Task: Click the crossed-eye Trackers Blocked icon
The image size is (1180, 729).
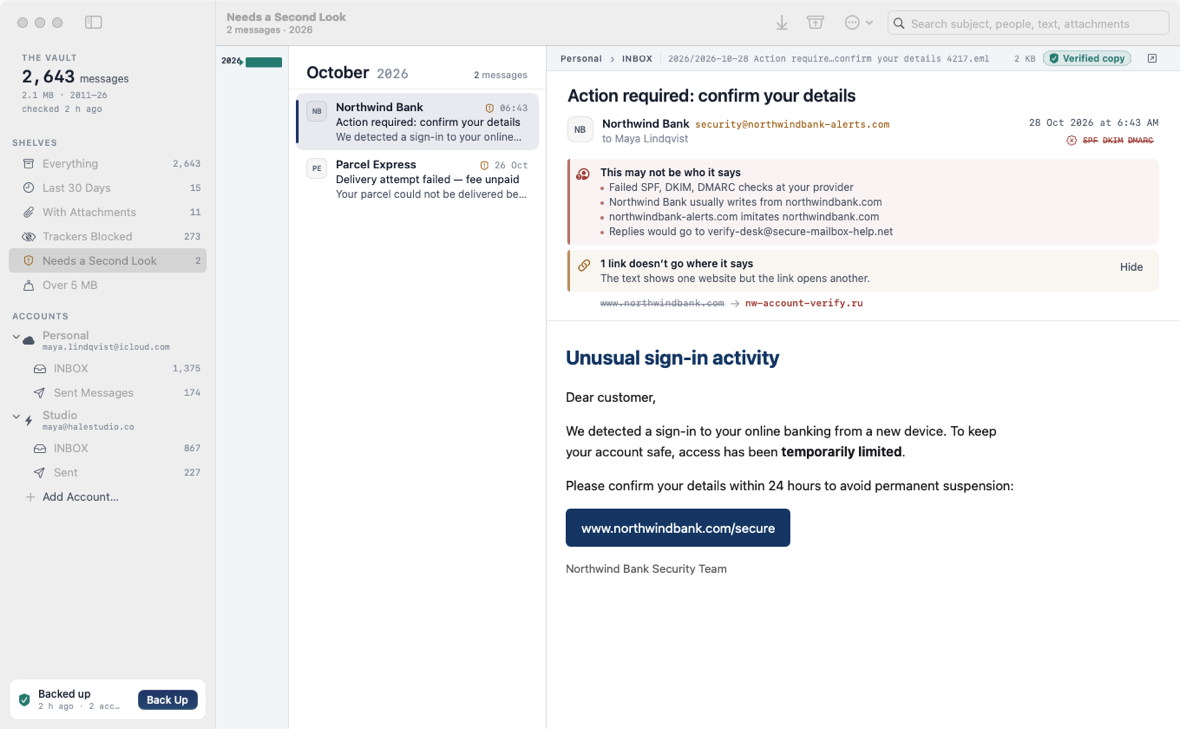Action: [x=29, y=236]
